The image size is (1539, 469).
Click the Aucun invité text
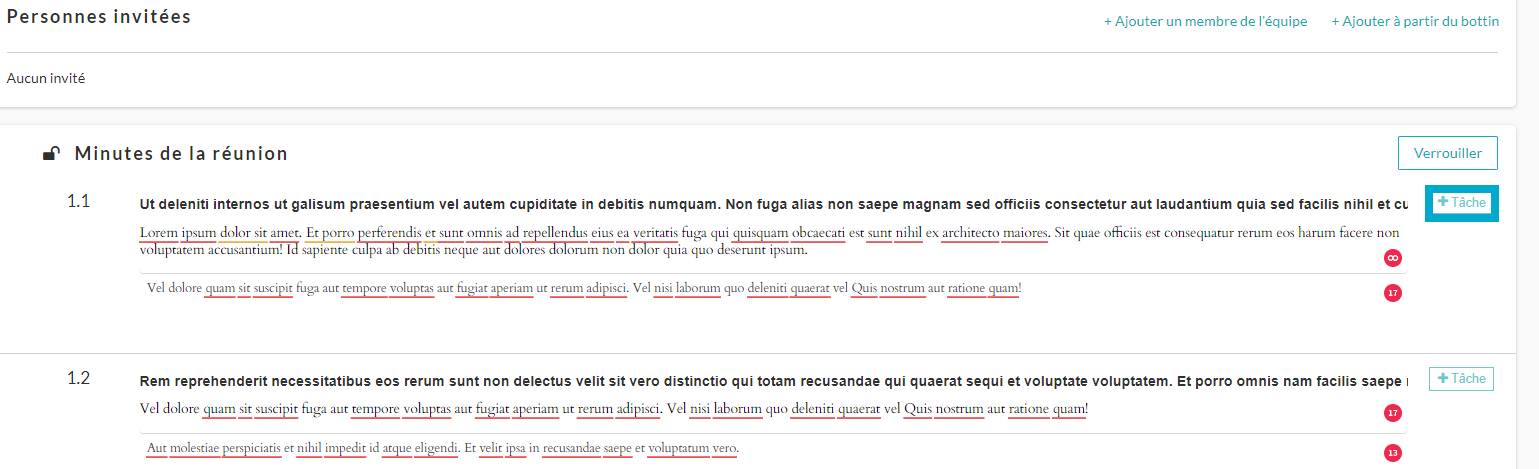coord(46,78)
